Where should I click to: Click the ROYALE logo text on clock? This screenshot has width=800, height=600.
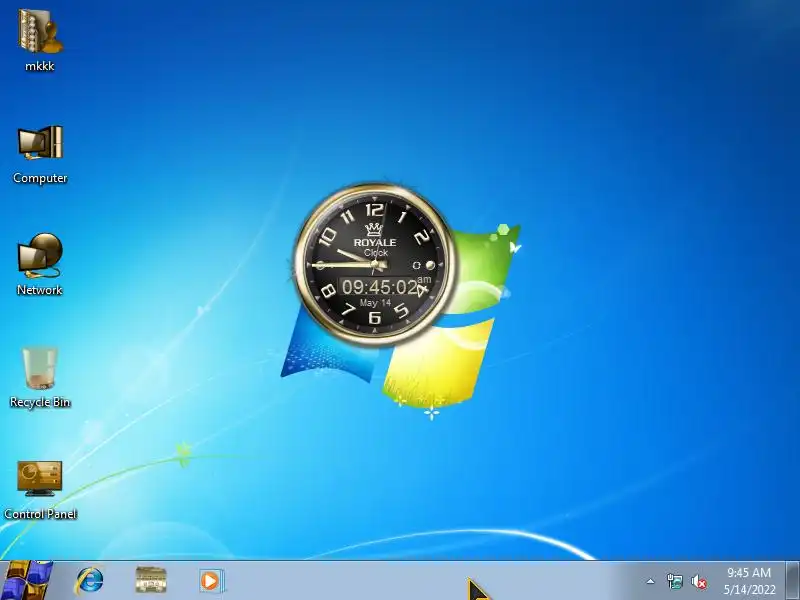[375, 242]
